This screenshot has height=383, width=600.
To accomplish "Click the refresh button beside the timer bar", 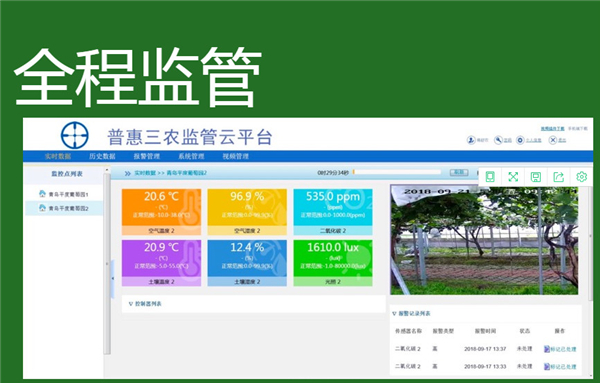I will coord(459,173).
